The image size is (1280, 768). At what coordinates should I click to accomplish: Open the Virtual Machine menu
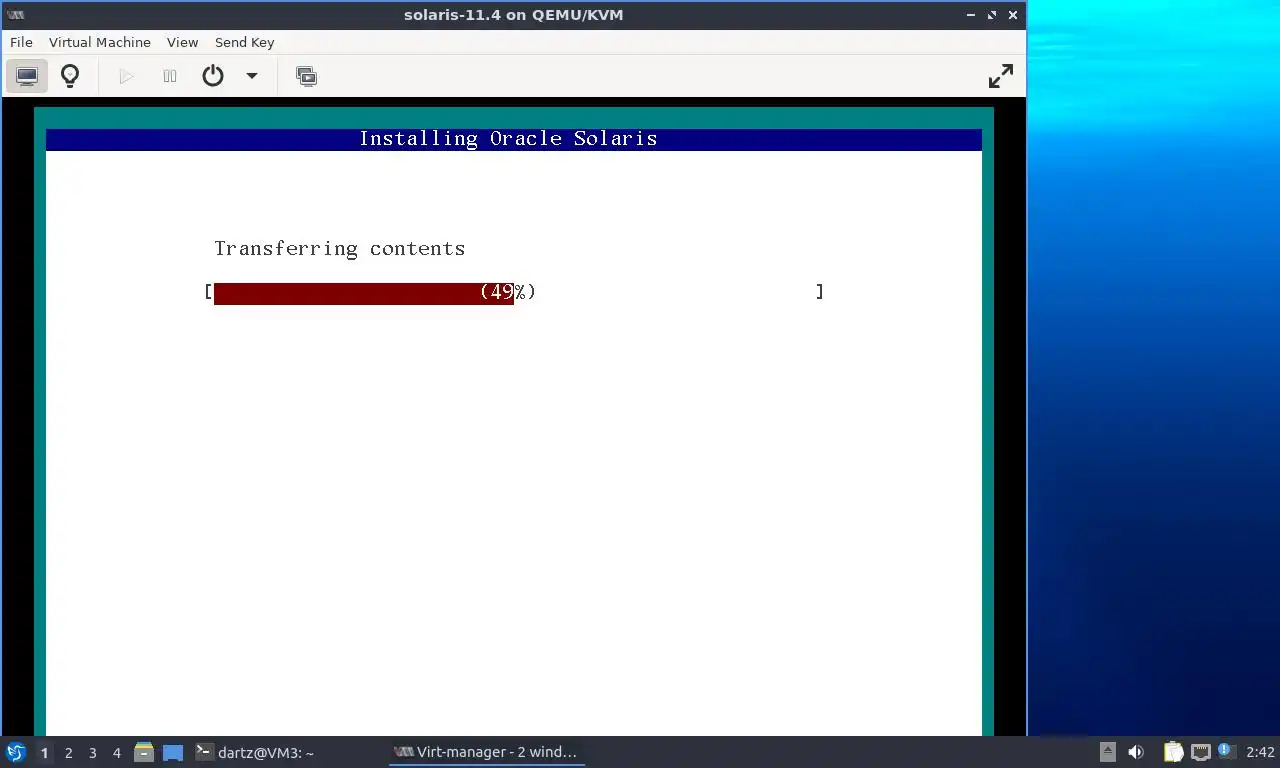[x=99, y=42]
